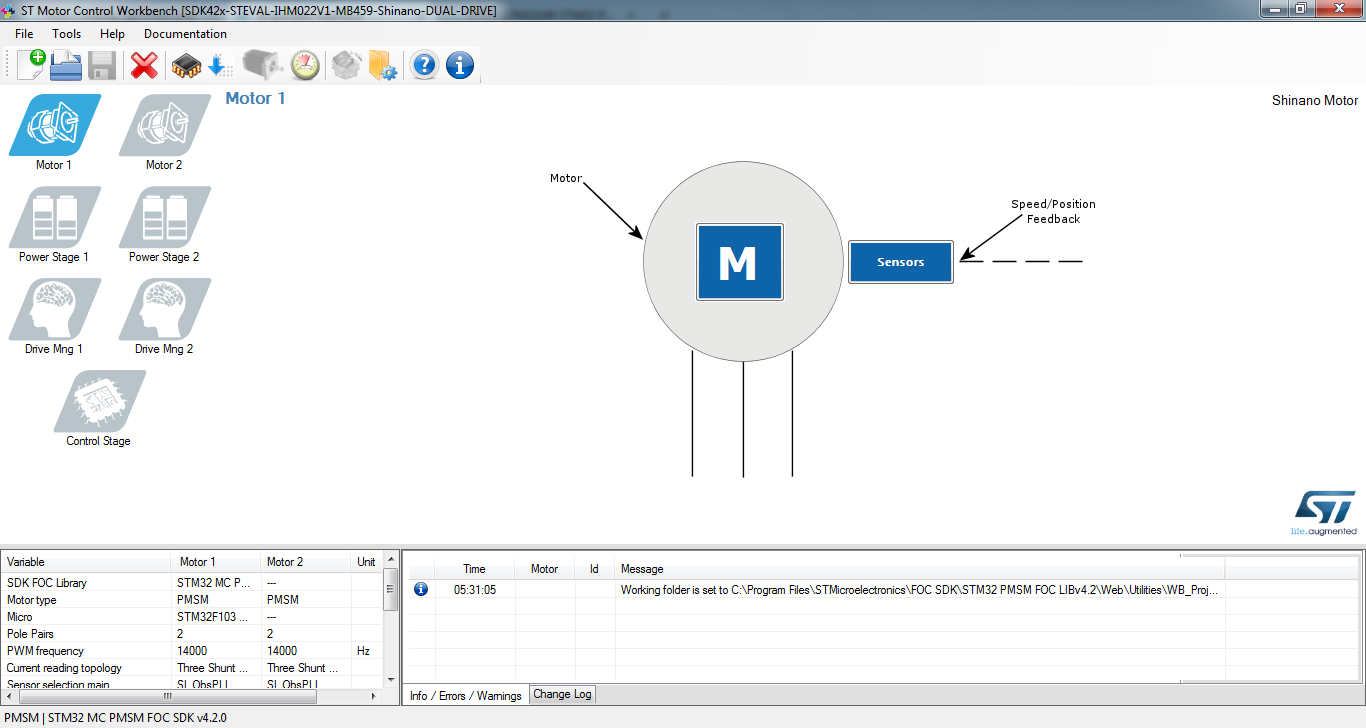
Task: Click the blue Sensors block
Action: point(901,262)
